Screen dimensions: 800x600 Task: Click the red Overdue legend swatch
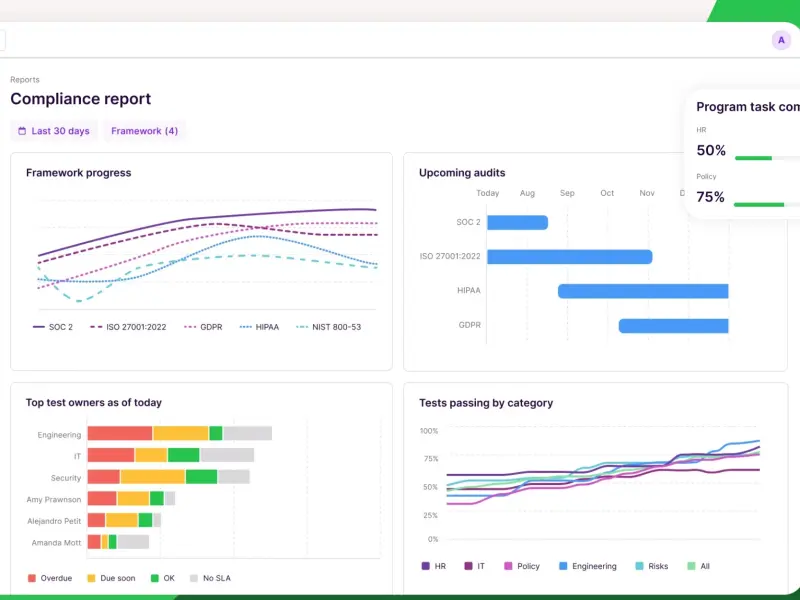(x=32, y=578)
